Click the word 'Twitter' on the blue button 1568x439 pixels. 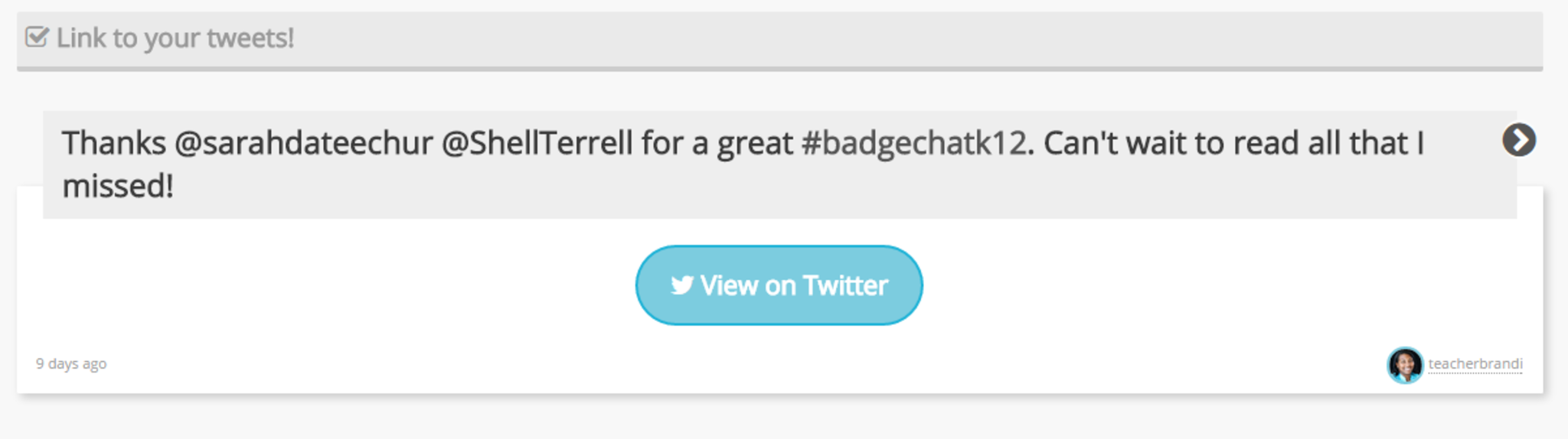tap(845, 285)
